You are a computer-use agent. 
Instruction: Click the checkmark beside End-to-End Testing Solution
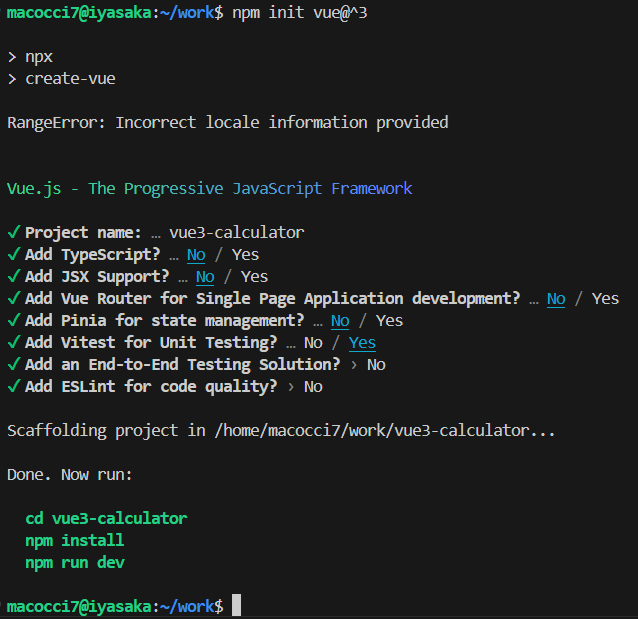[13, 365]
